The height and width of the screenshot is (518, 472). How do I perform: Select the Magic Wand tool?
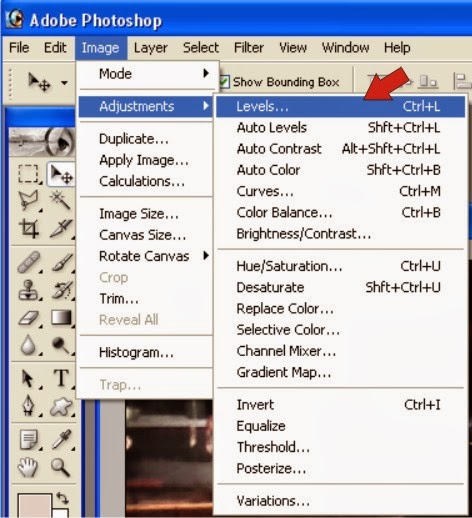click(x=61, y=201)
